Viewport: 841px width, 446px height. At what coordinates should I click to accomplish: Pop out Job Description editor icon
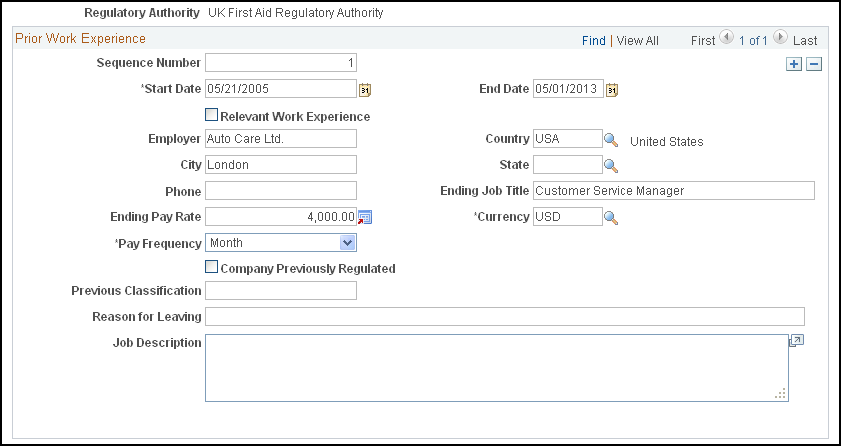tap(796, 341)
